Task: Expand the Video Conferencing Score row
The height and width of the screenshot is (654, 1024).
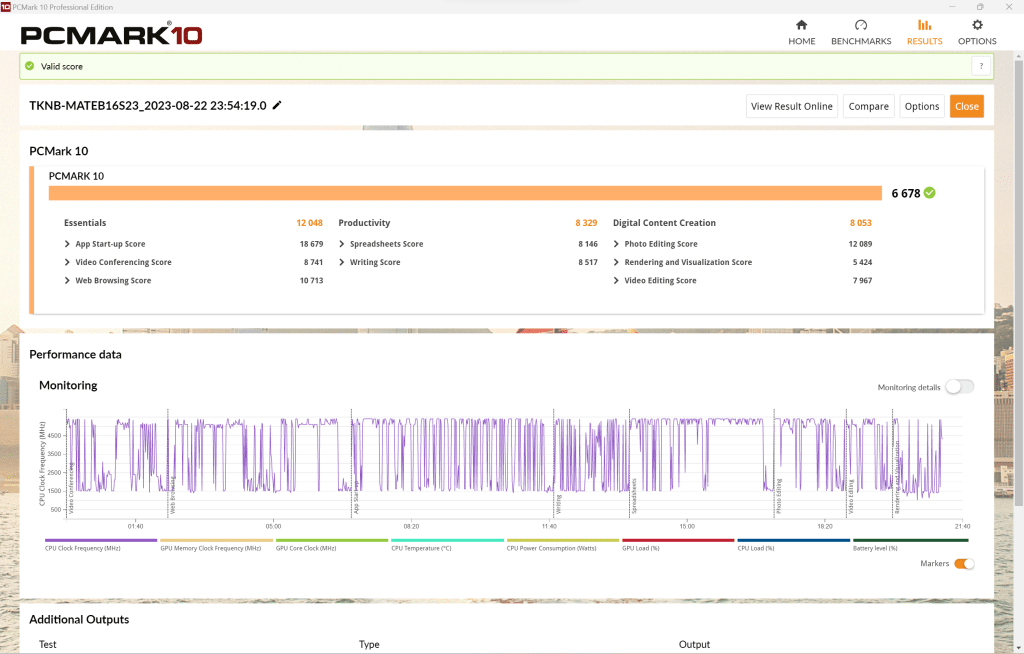Action: (x=67, y=262)
